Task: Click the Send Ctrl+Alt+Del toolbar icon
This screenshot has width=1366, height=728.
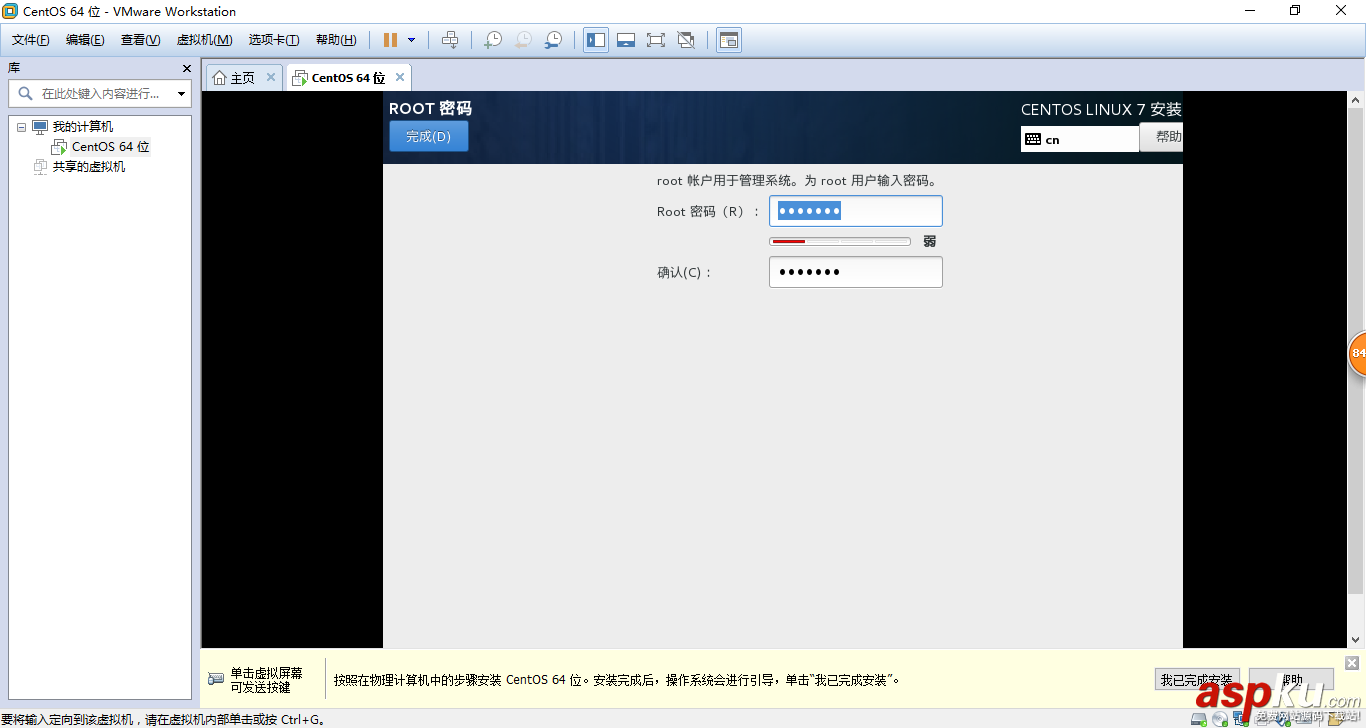Action: point(450,40)
